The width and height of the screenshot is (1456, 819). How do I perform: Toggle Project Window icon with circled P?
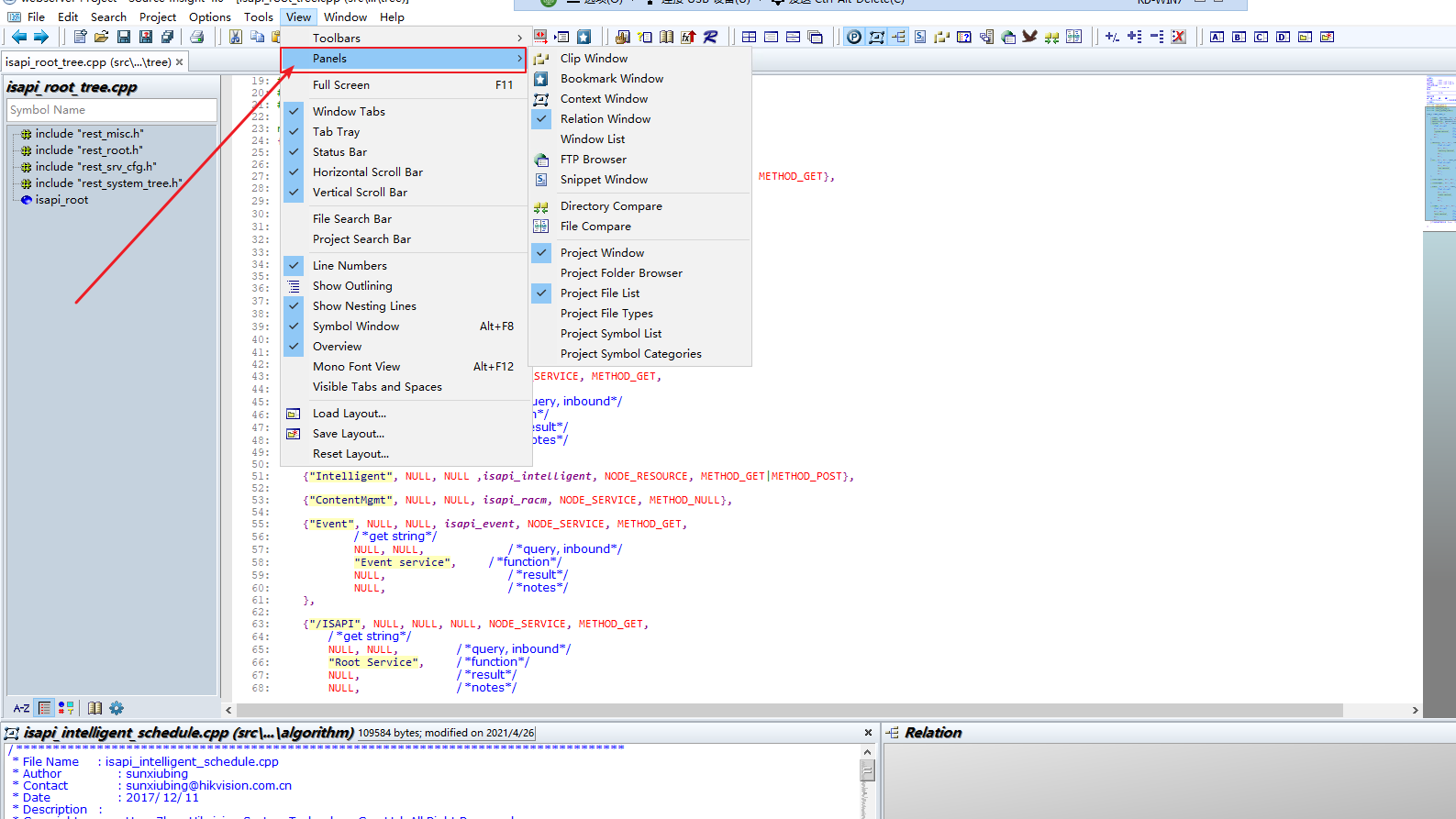pyautogui.click(x=854, y=37)
